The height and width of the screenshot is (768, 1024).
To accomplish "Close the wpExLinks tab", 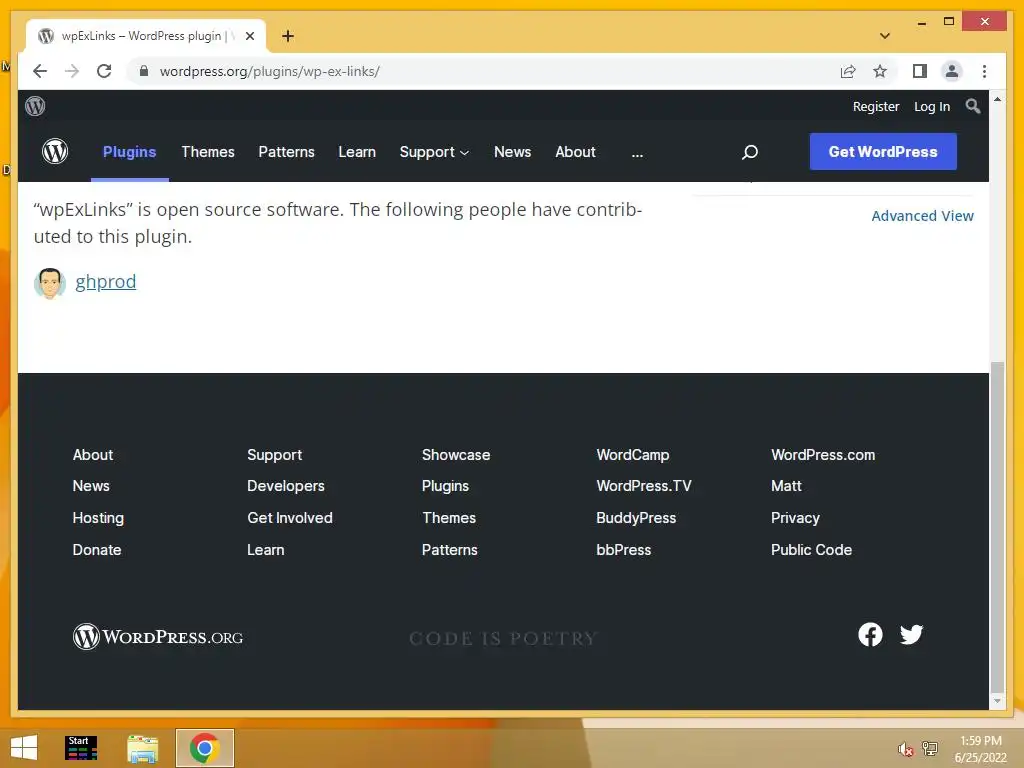I will tap(249, 36).
